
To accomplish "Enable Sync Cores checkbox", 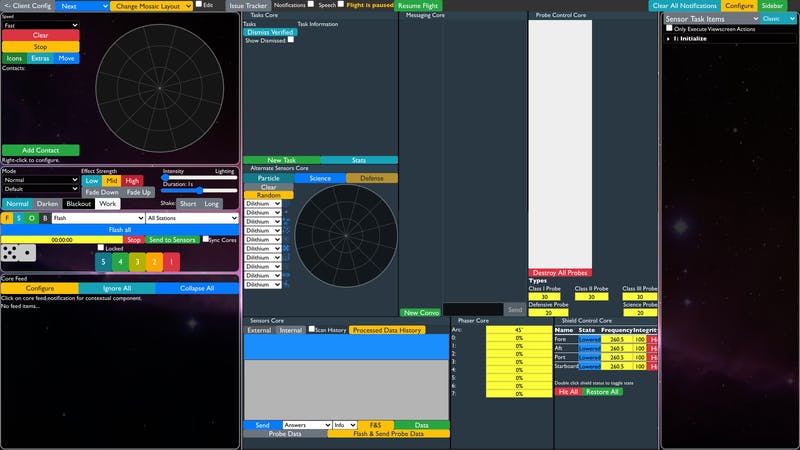I will [206, 238].
